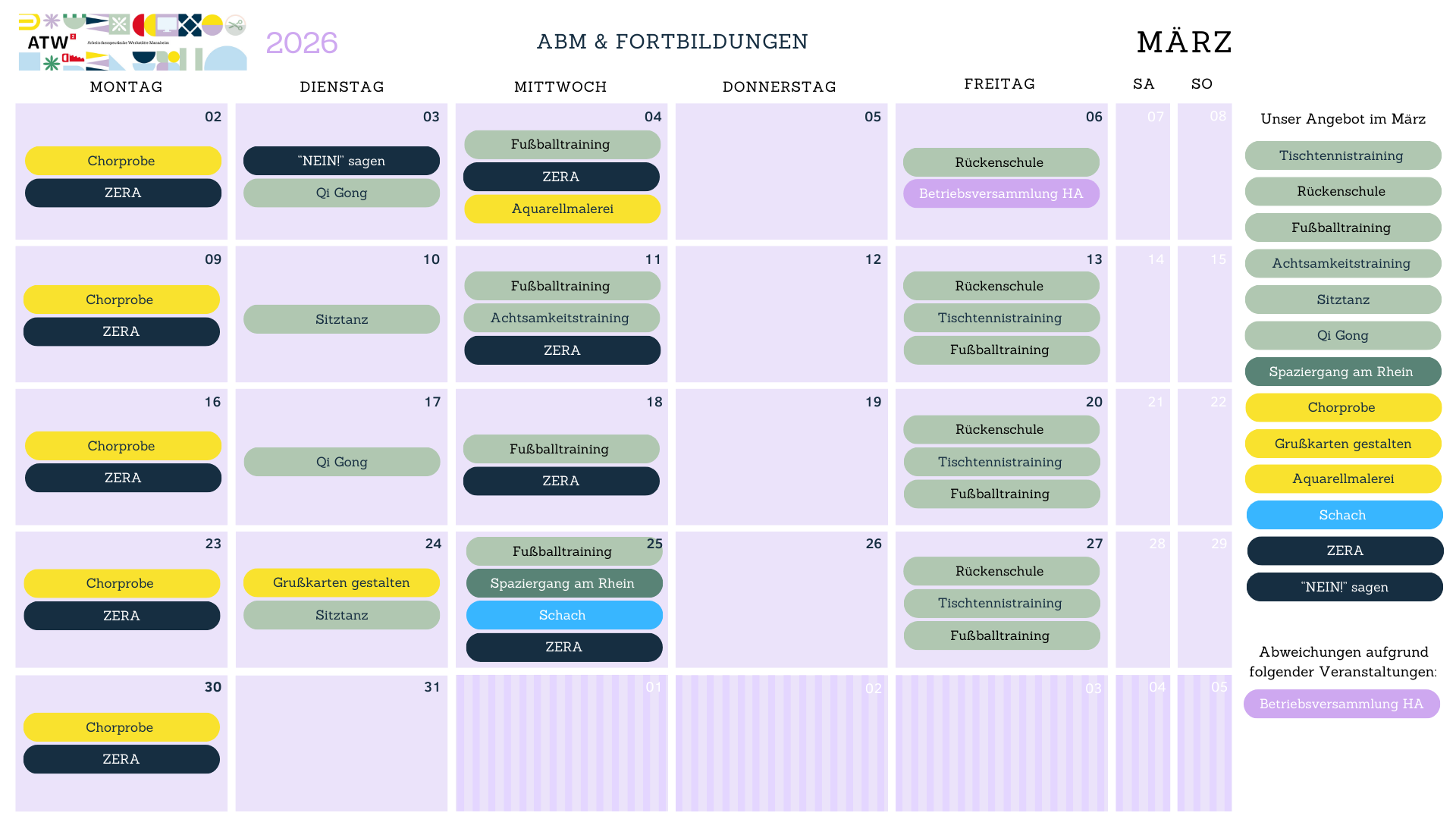The width and height of the screenshot is (1456, 819).
Task: Click the DONNERSTAG column header
Action: [780, 86]
